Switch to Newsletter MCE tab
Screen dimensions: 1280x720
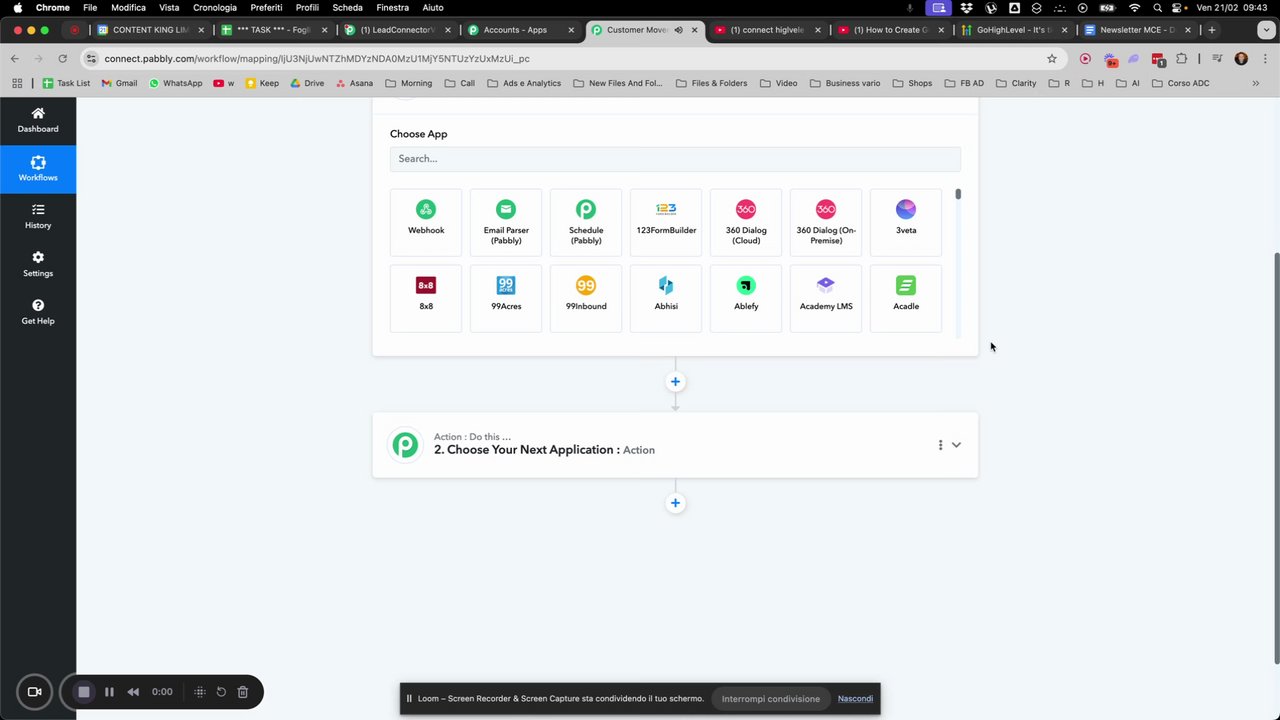[1137, 30]
